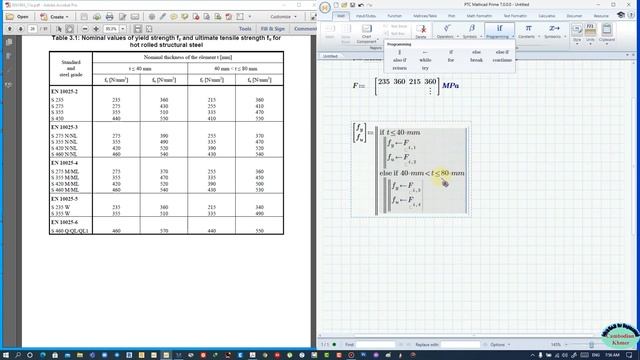Toggle the Programming operators menu

pyautogui.click(x=499, y=31)
